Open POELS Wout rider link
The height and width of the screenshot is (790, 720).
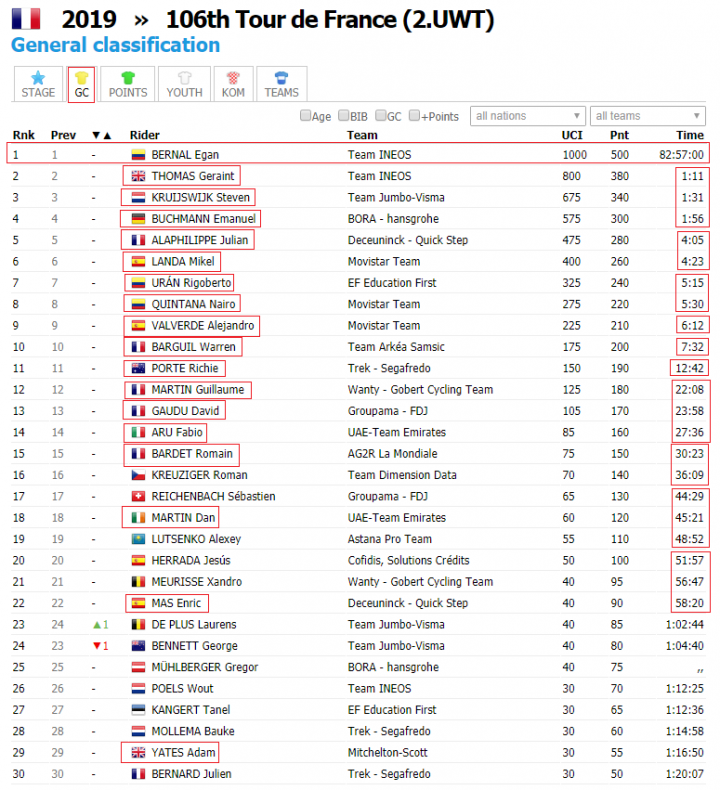tap(182, 689)
